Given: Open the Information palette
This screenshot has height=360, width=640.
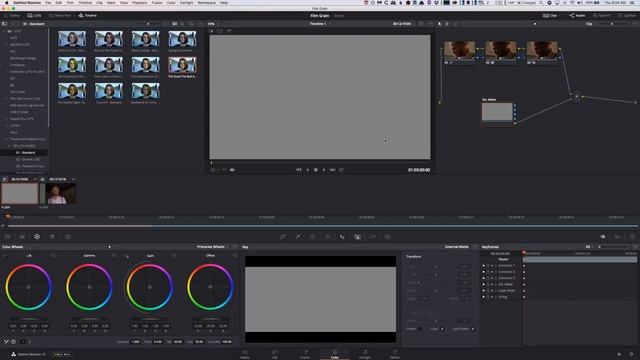Looking at the screenshot, I should click(632, 237).
